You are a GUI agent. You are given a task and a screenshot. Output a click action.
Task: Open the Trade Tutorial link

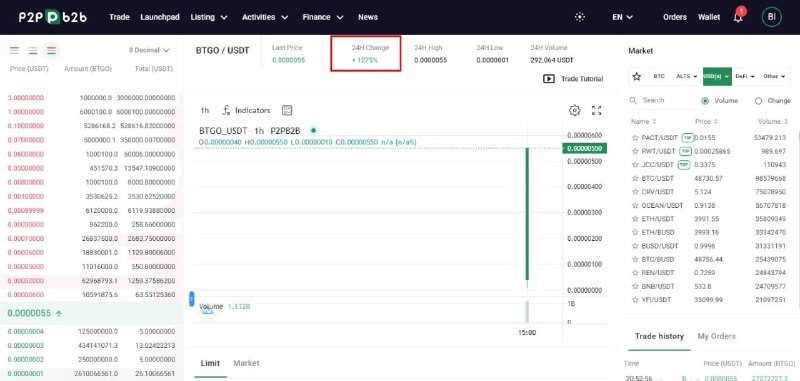pyautogui.click(x=573, y=79)
